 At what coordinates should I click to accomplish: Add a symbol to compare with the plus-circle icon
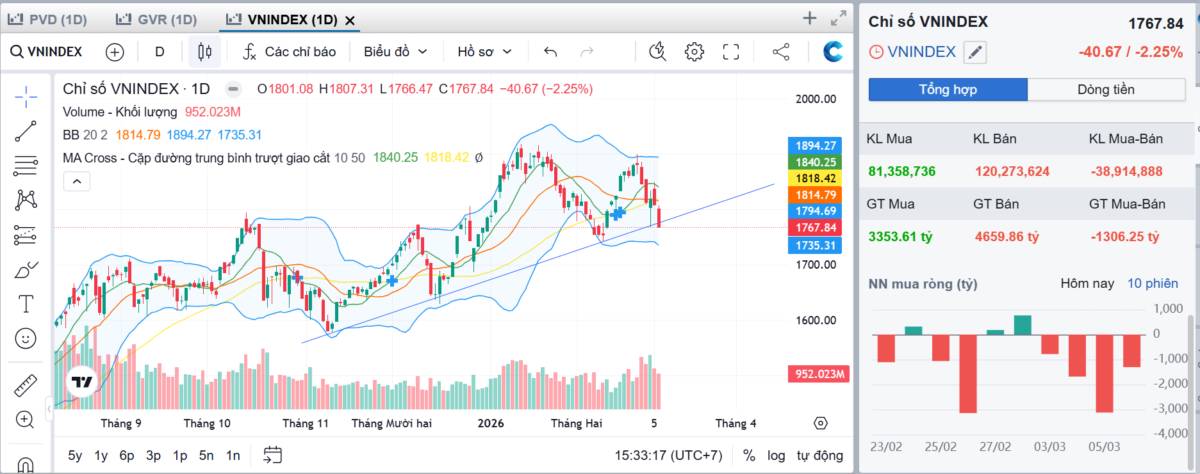coord(115,52)
